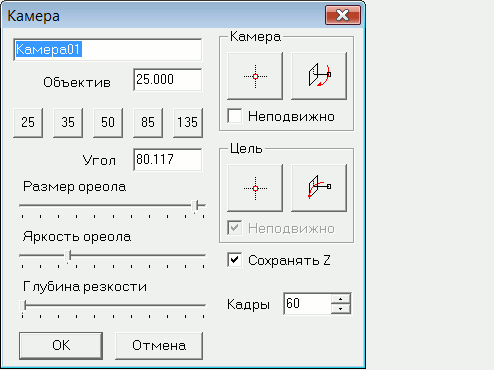Click the target (Цель) pick-point crosshair icon
Image resolution: width=494 pixels, height=370 pixels.
255,188
